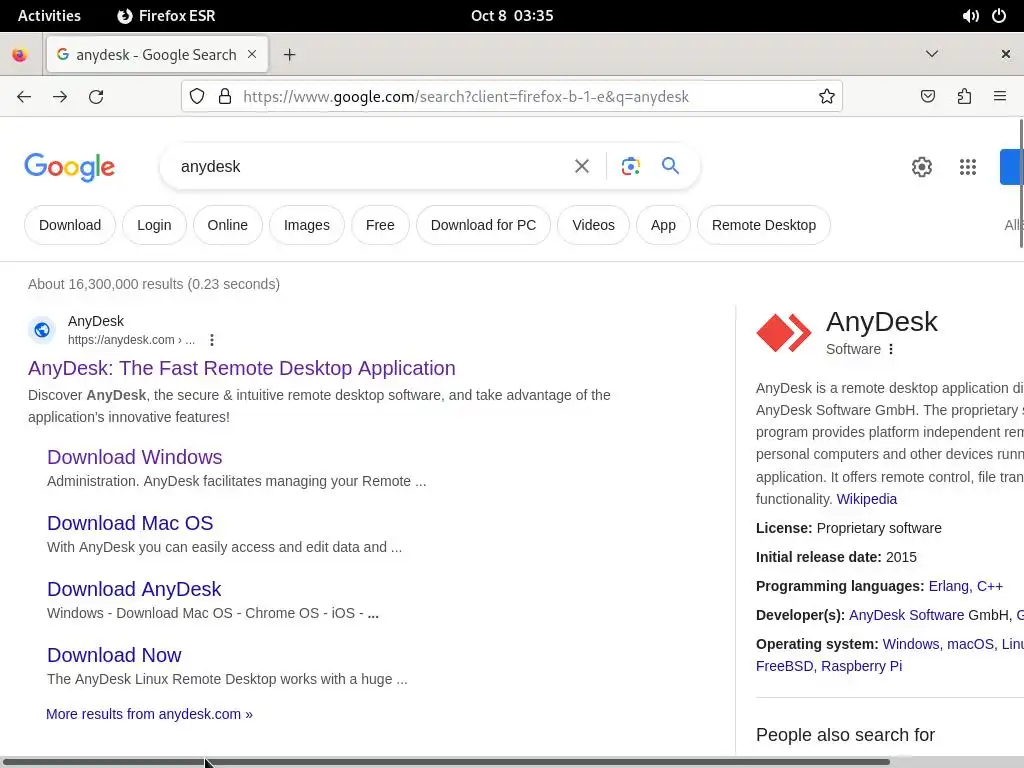Viewport: 1024px width, 768px height.
Task: Go to Google home via logo
Action: [x=69, y=167]
